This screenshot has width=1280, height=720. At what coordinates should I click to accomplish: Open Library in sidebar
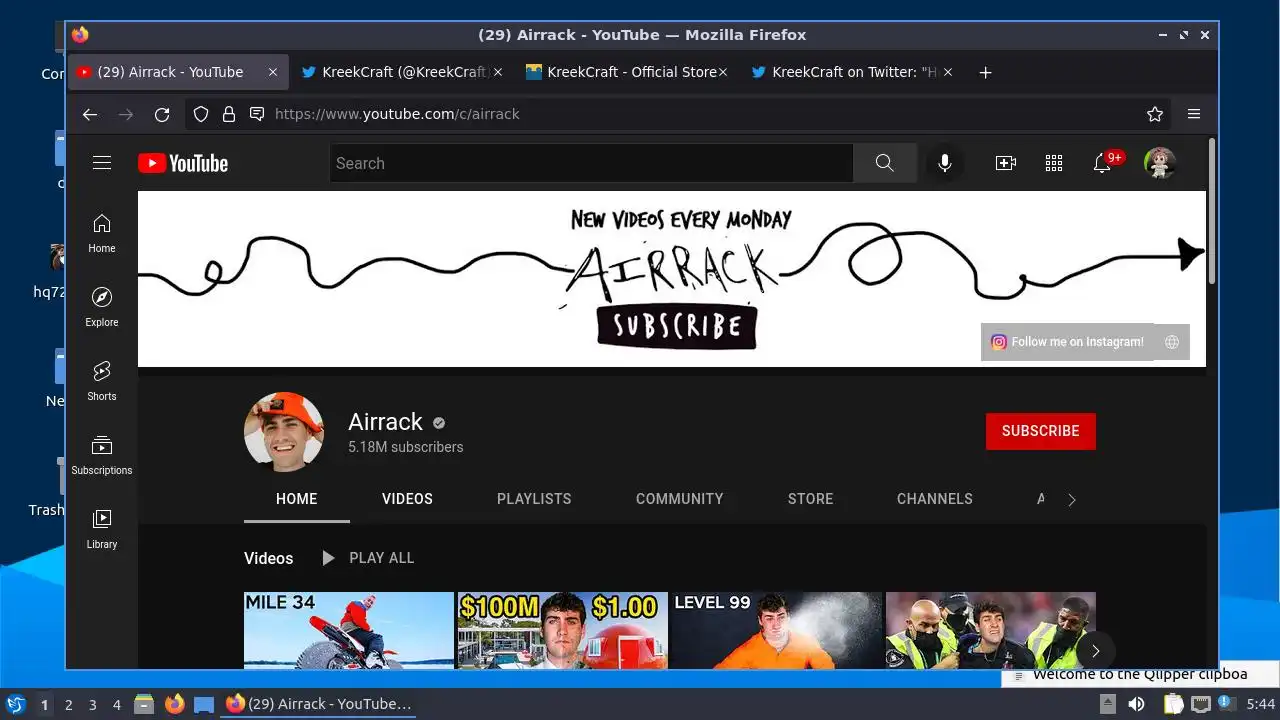pos(102,529)
